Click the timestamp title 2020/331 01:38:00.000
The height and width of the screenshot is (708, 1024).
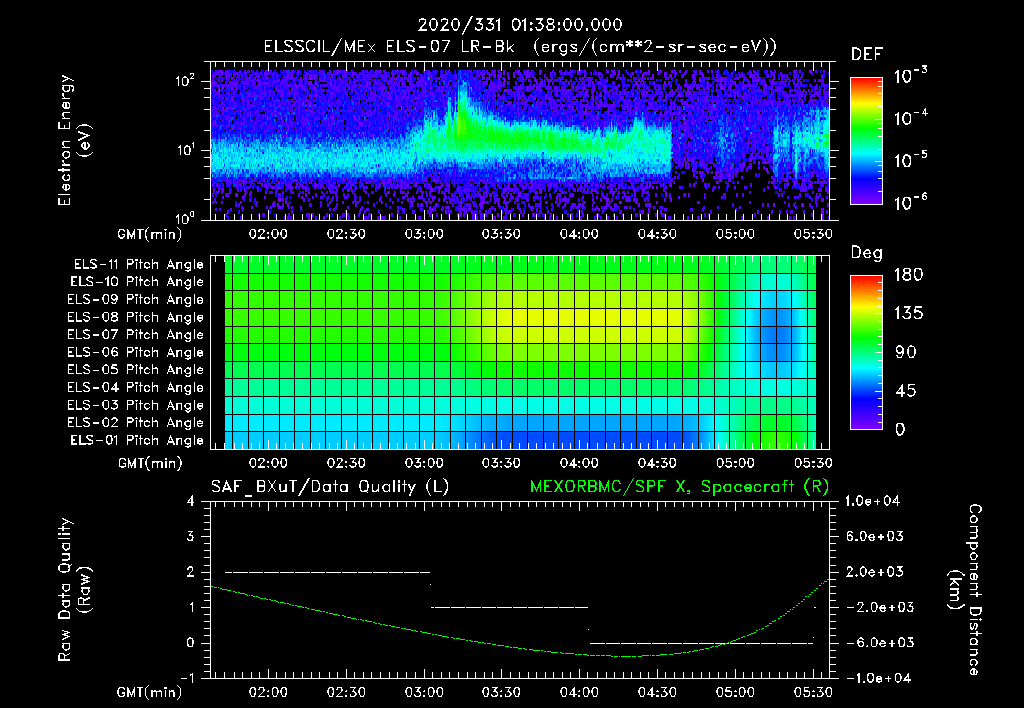click(520, 25)
